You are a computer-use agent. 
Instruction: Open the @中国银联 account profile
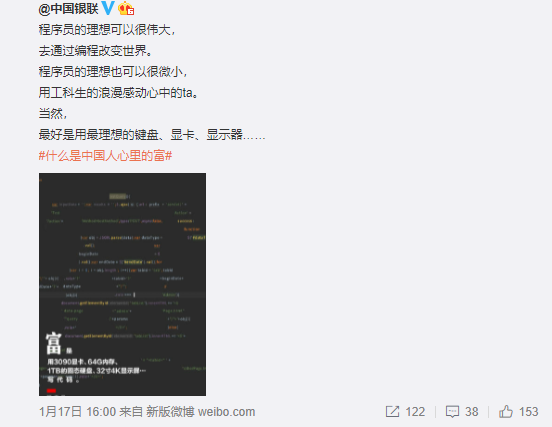(68, 8)
